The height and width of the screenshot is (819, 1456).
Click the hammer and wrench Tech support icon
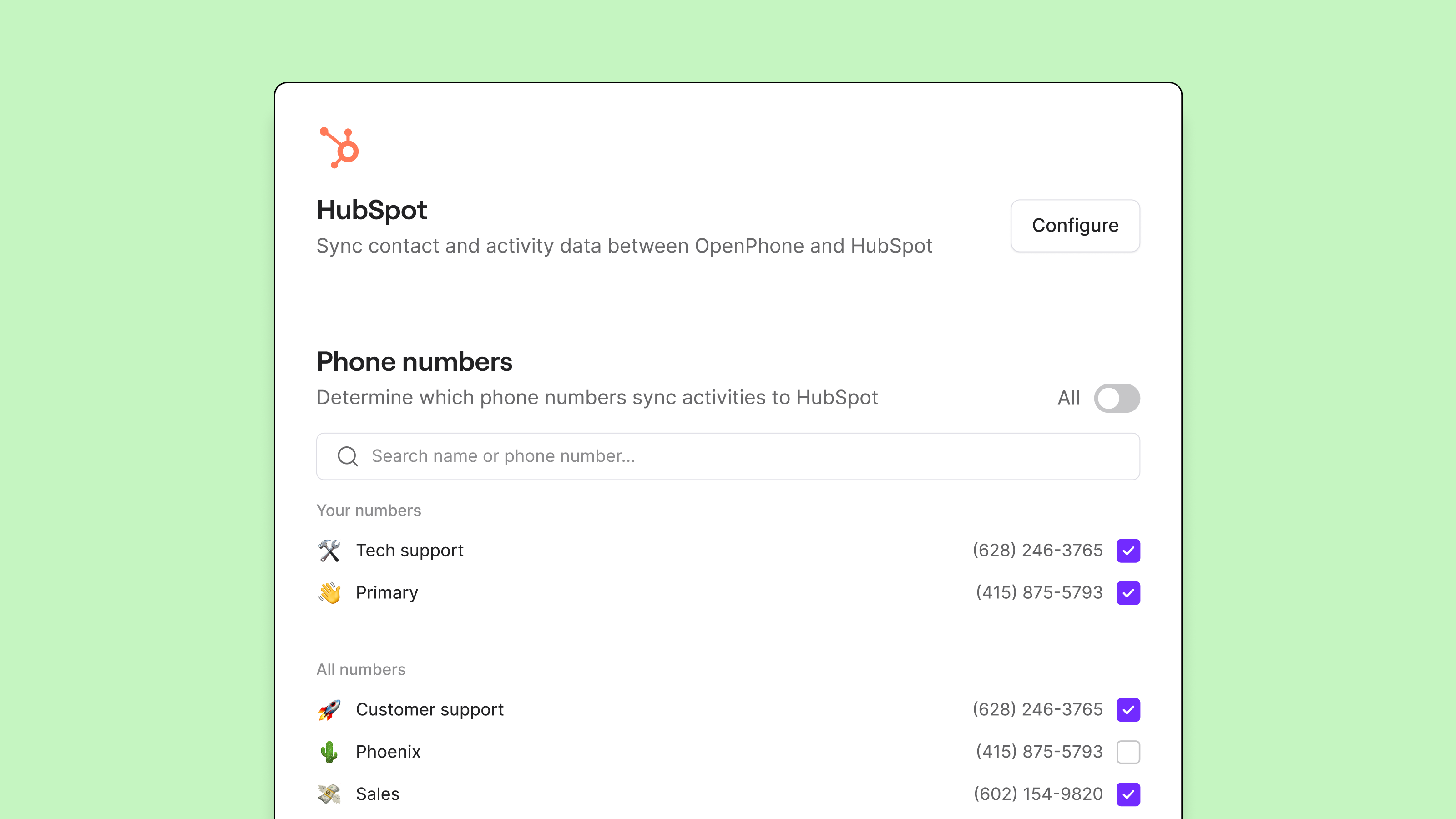click(329, 551)
